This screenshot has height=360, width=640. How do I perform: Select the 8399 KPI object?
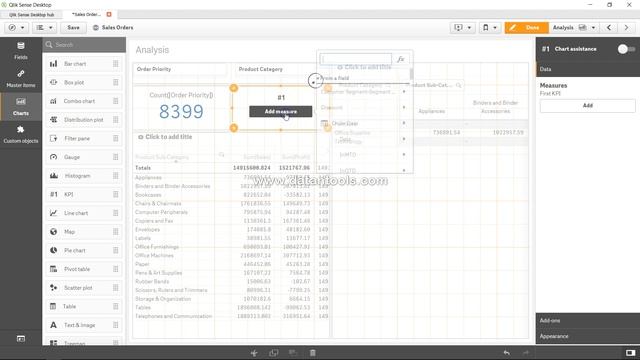click(181, 107)
